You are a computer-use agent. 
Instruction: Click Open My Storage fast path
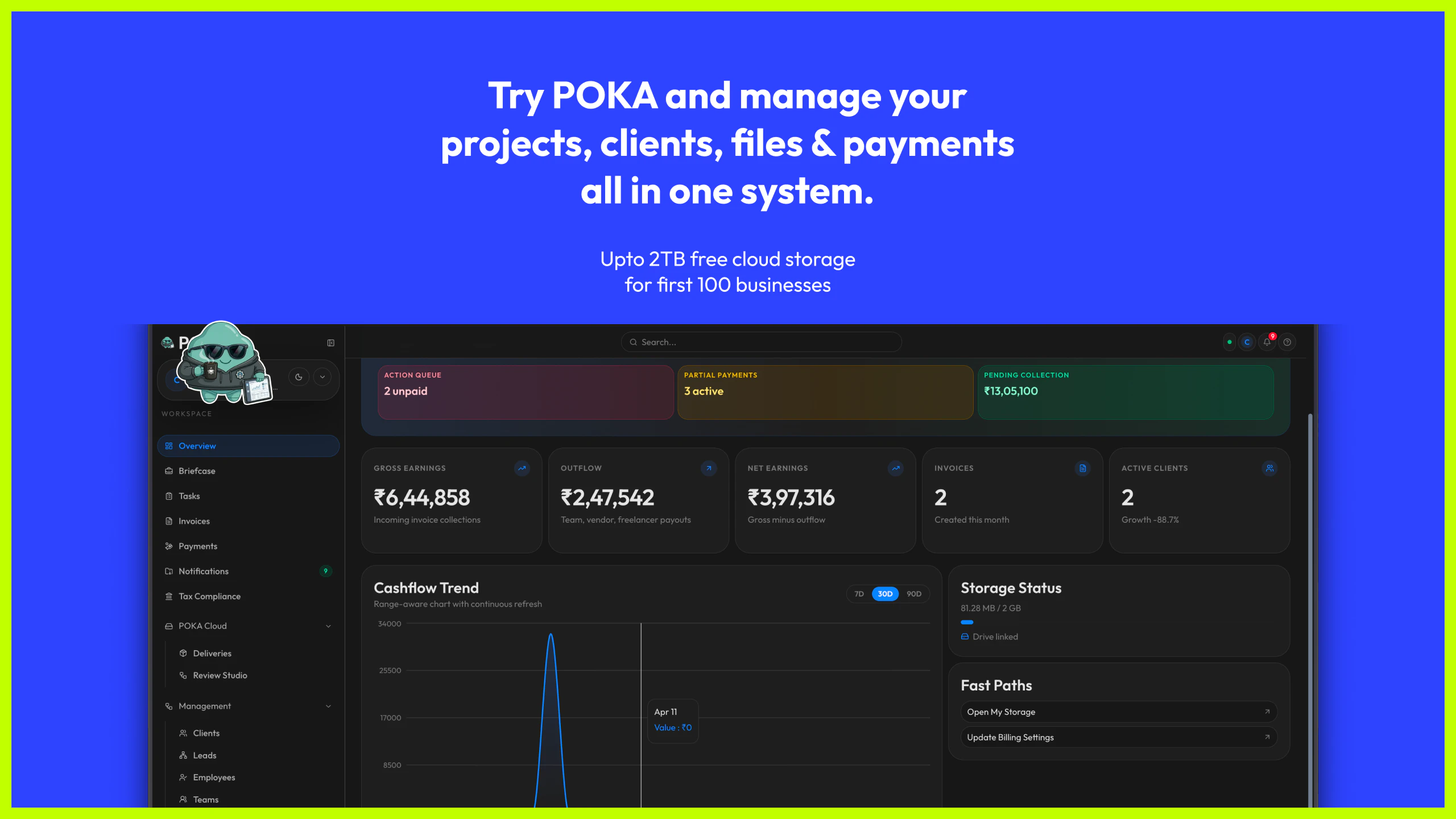pos(1119,712)
